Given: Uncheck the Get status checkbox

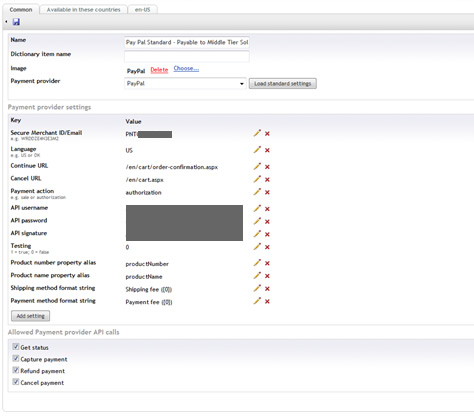Looking at the screenshot, I should tap(16, 347).
